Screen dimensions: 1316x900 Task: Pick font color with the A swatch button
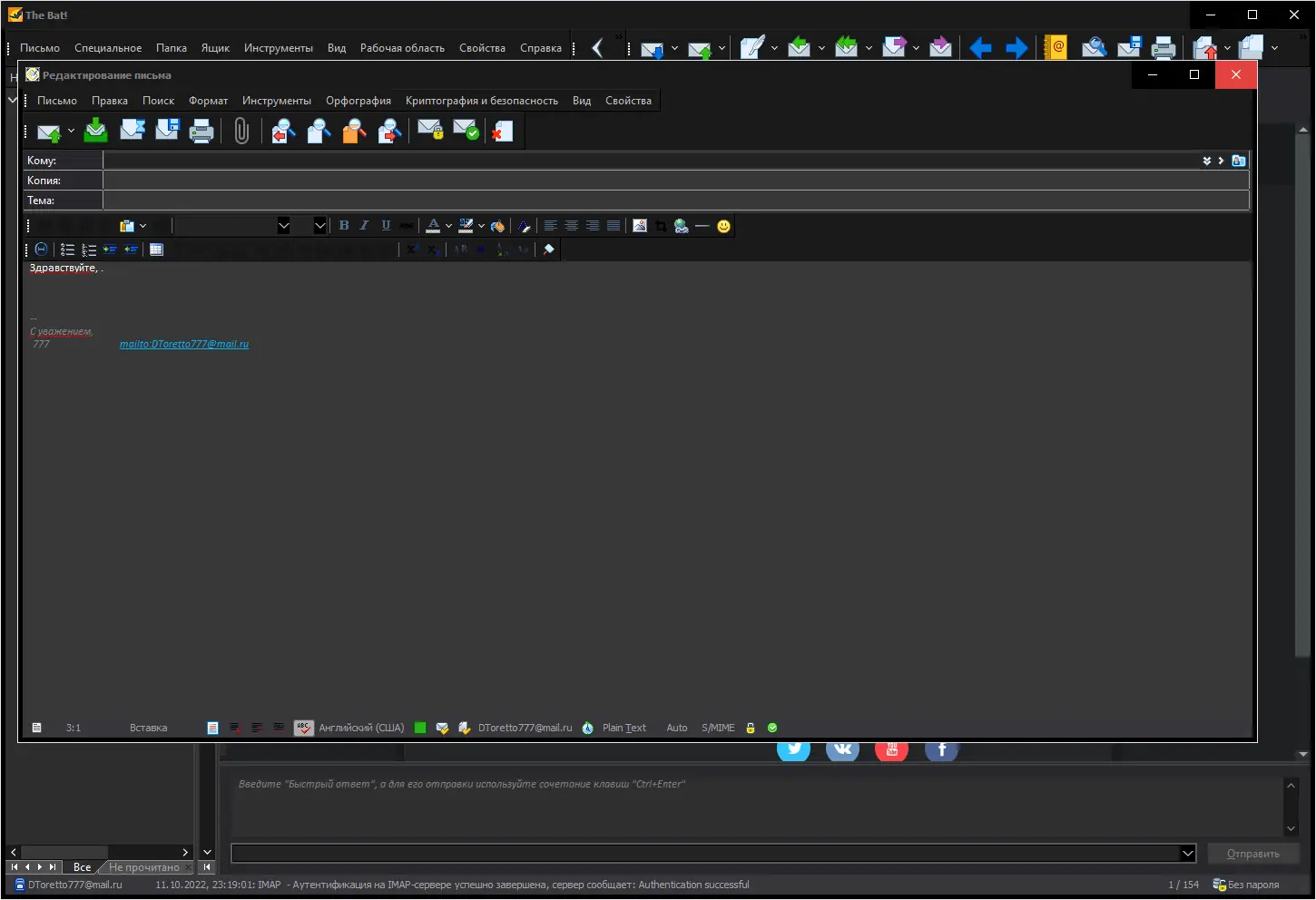pyautogui.click(x=433, y=226)
